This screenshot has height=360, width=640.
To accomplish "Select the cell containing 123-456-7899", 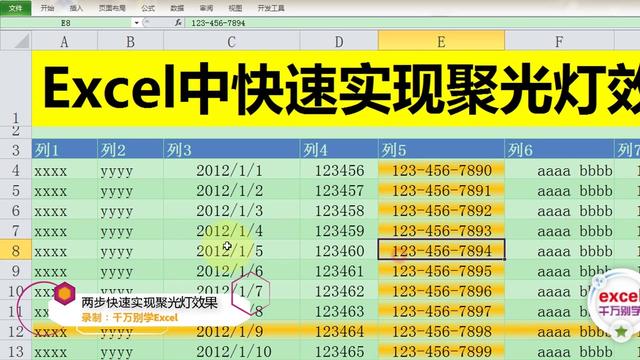I will pyautogui.click(x=441, y=351).
